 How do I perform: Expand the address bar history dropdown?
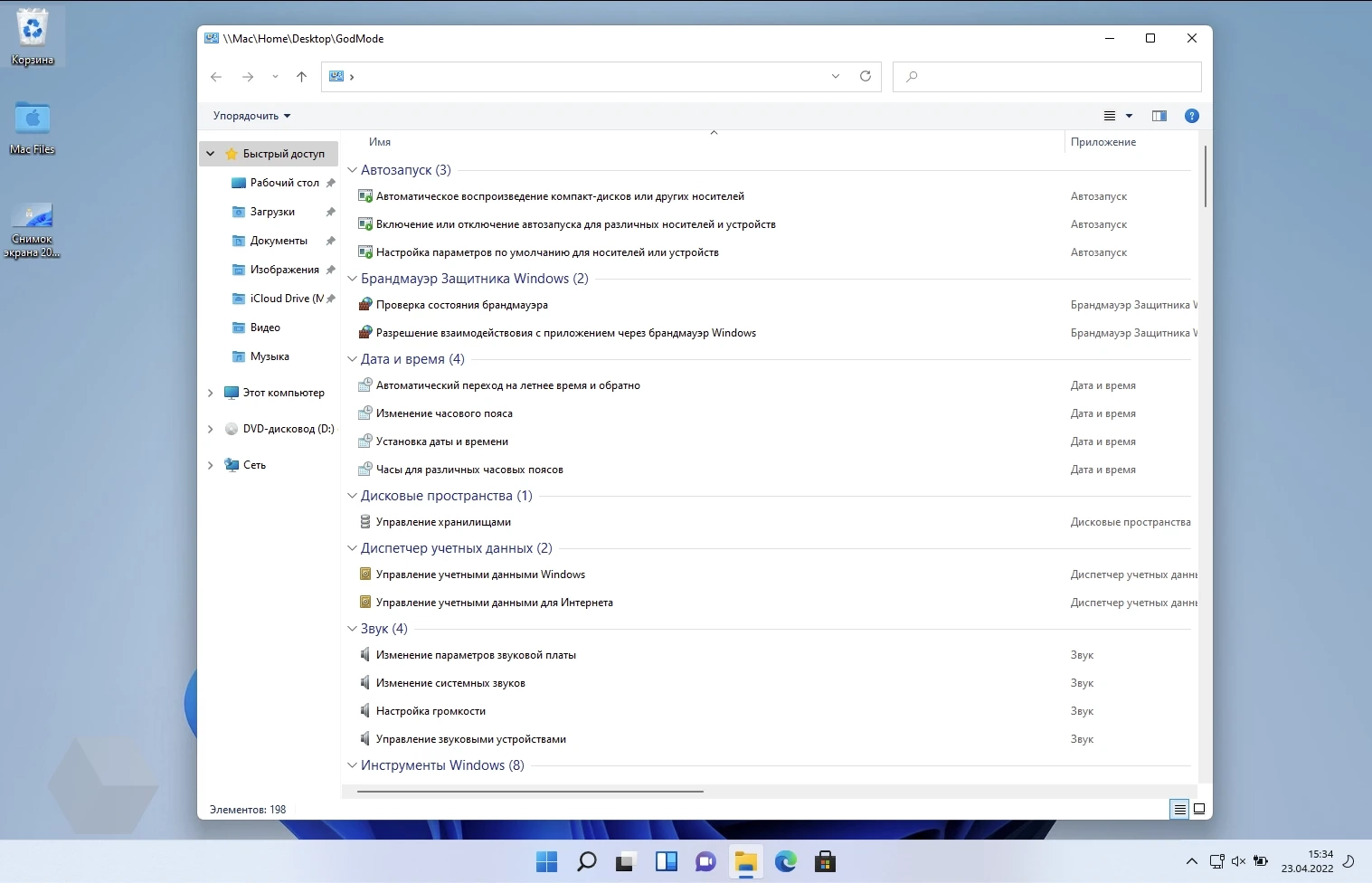click(836, 77)
